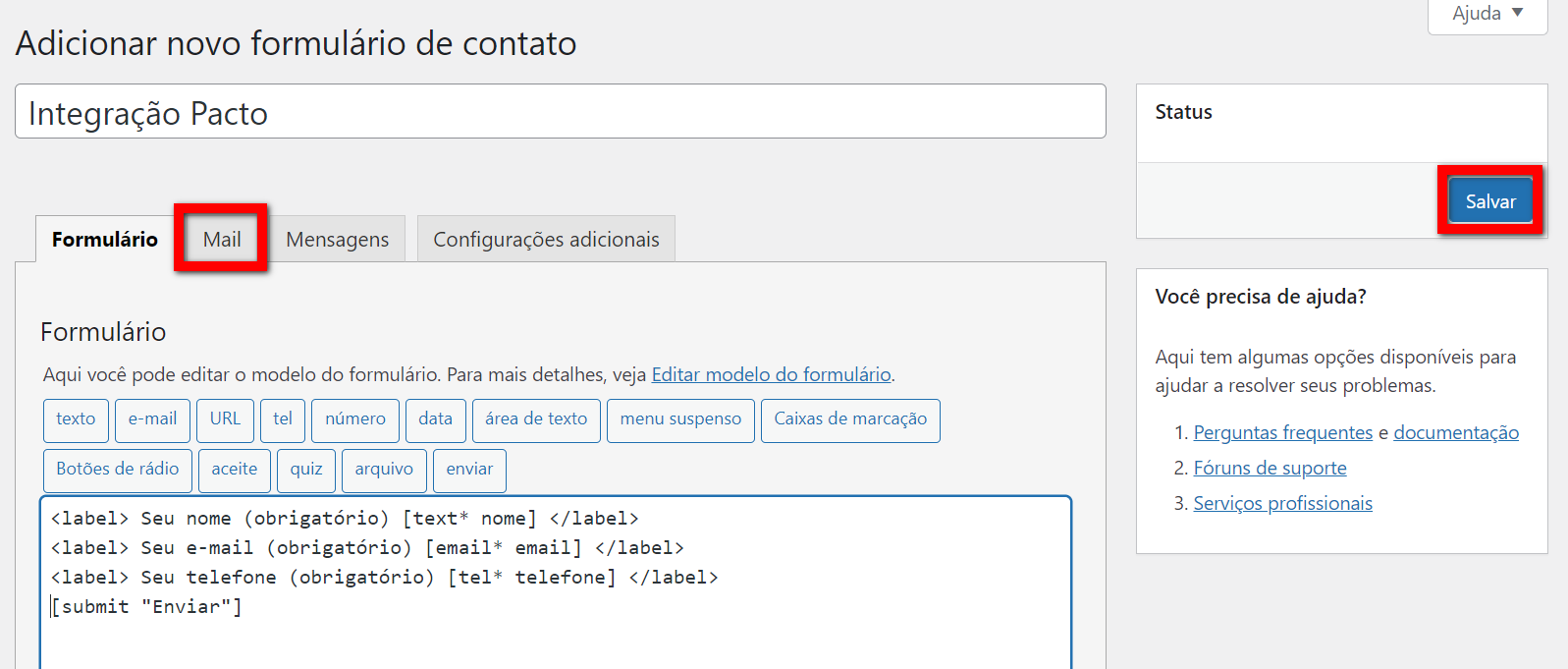Add a tel tag field
This screenshot has height=669, width=1568.
click(283, 419)
